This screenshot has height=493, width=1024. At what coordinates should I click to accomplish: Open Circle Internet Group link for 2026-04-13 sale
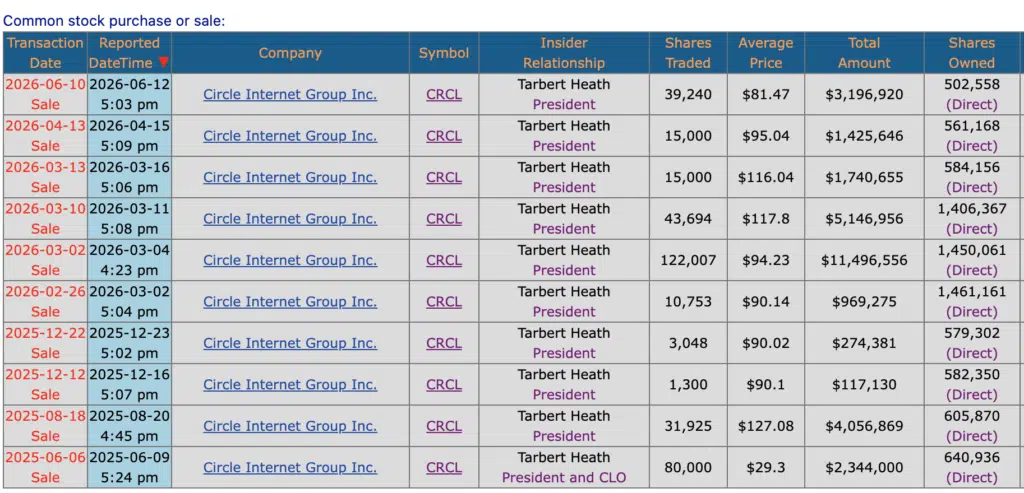pyautogui.click(x=290, y=136)
